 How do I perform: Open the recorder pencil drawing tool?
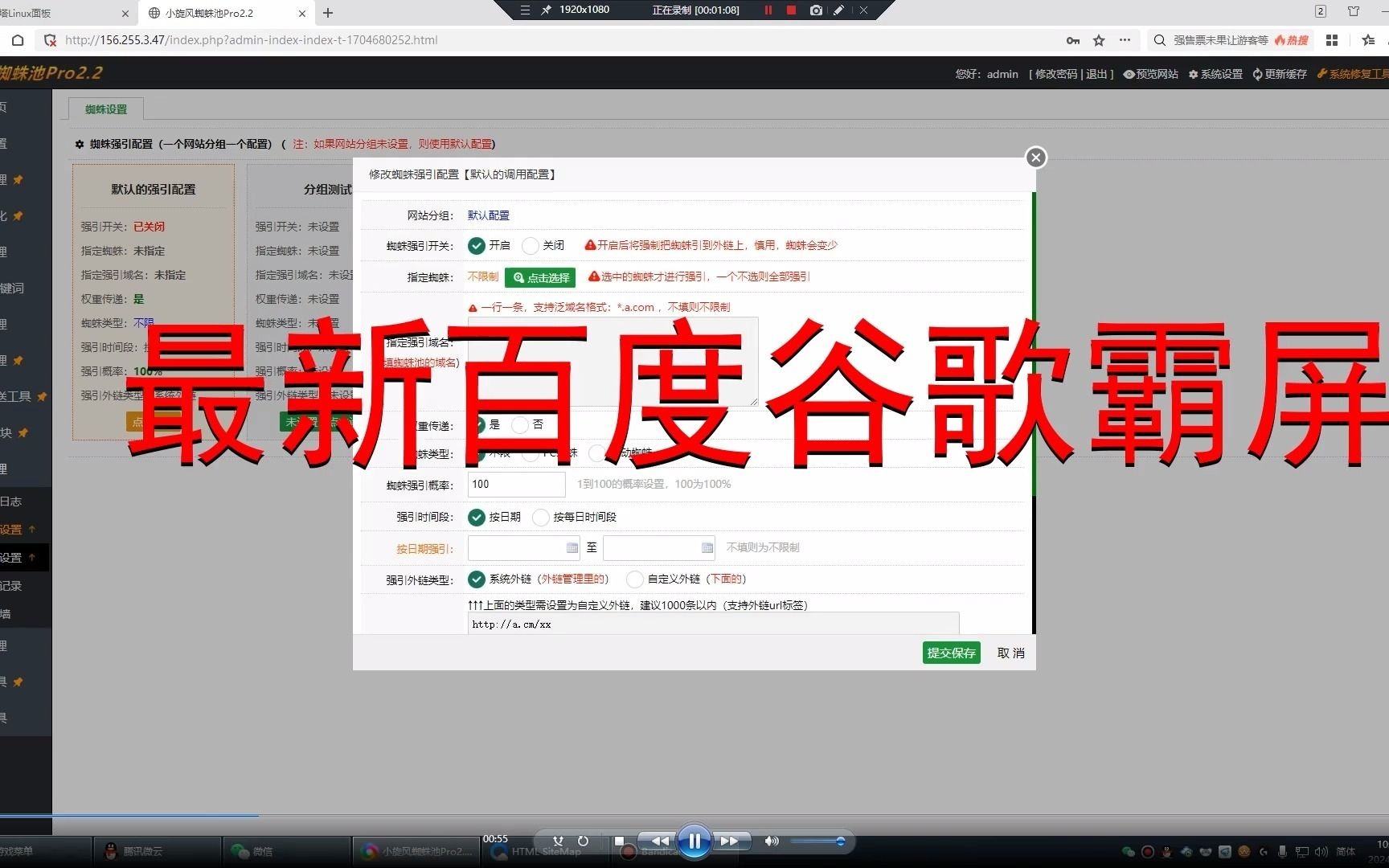(838, 10)
